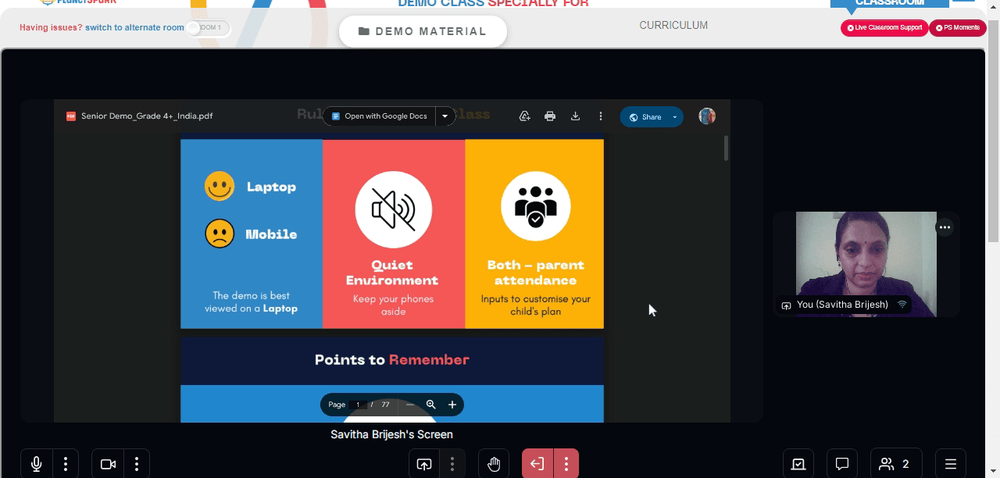
Task: Toggle the alternate room switch
Action: point(209,28)
